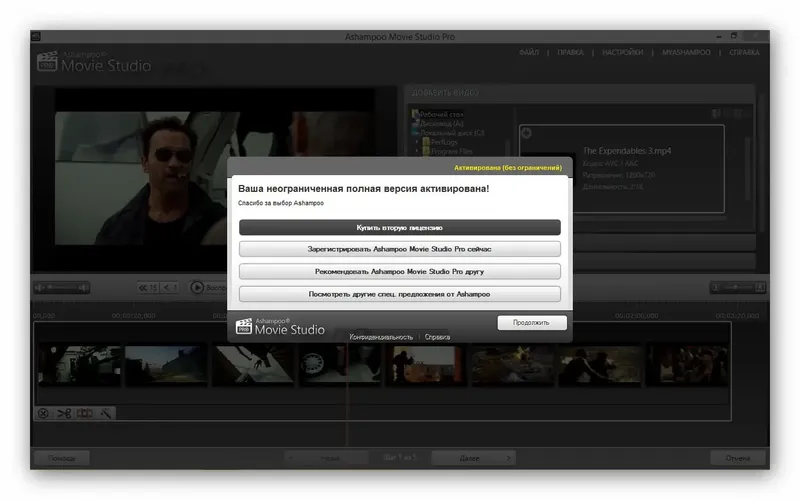
Task: Click the rewind 15 seconds button
Action: tap(147, 288)
